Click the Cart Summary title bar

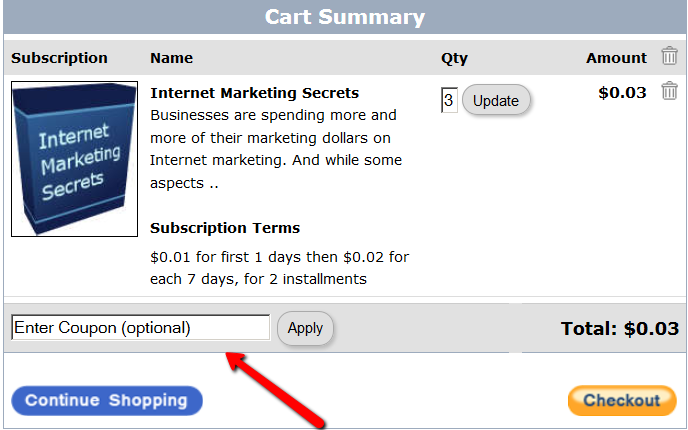click(x=344, y=17)
